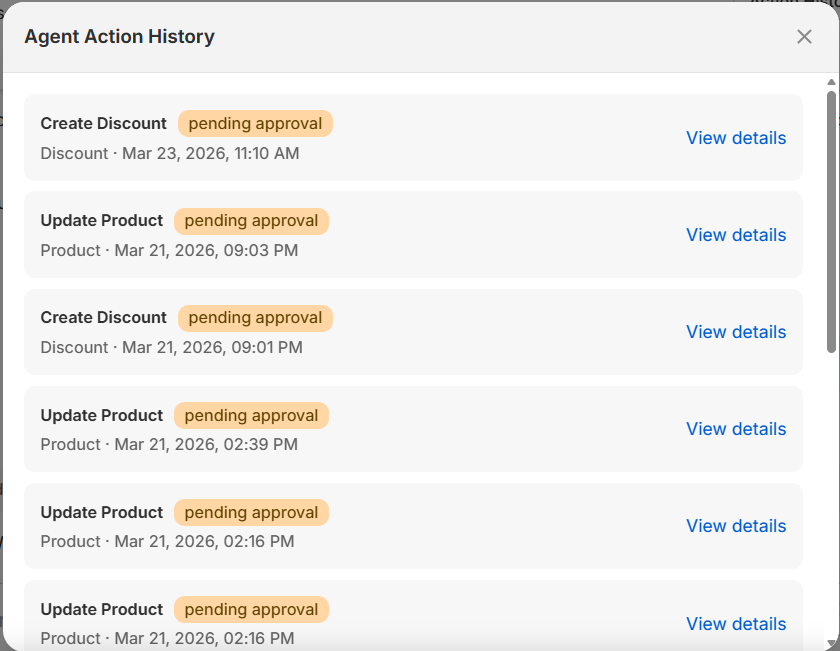This screenshot has height=651, width=840.
Task: Click pending approval badge on 11:10 AM discount
Action: 255,124
